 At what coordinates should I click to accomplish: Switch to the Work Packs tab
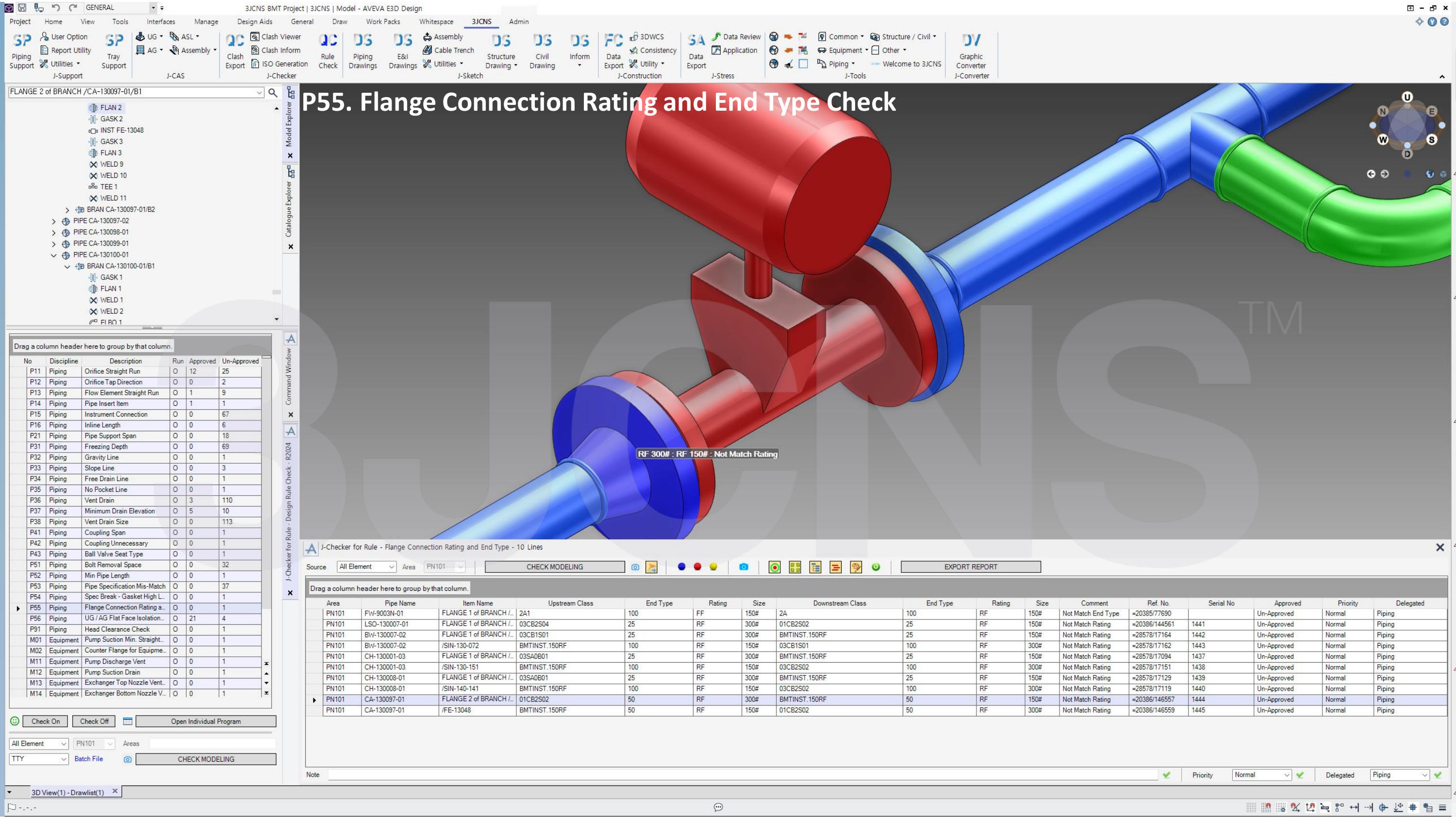[382, 21]
